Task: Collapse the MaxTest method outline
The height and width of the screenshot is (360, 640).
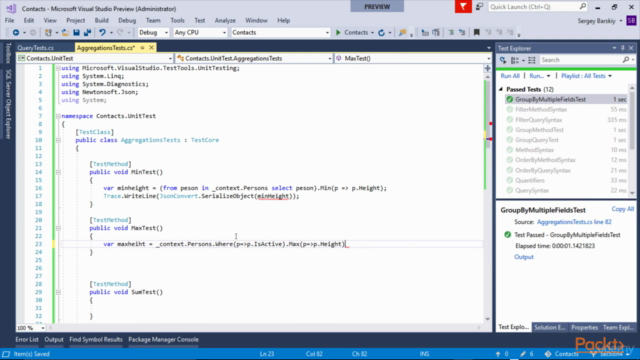Action: pyautogui.click(x=58, y=228)
